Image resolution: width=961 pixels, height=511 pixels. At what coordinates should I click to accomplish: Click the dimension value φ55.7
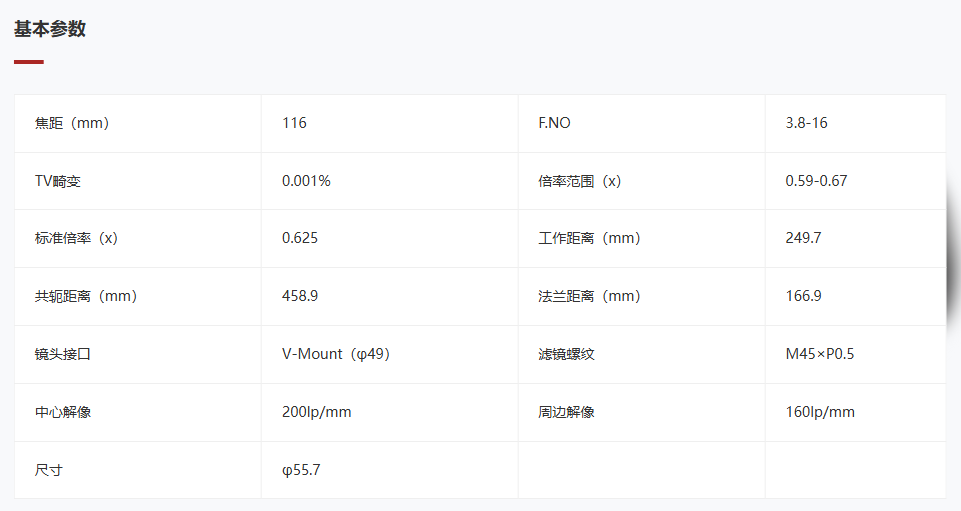pos(301,470)
